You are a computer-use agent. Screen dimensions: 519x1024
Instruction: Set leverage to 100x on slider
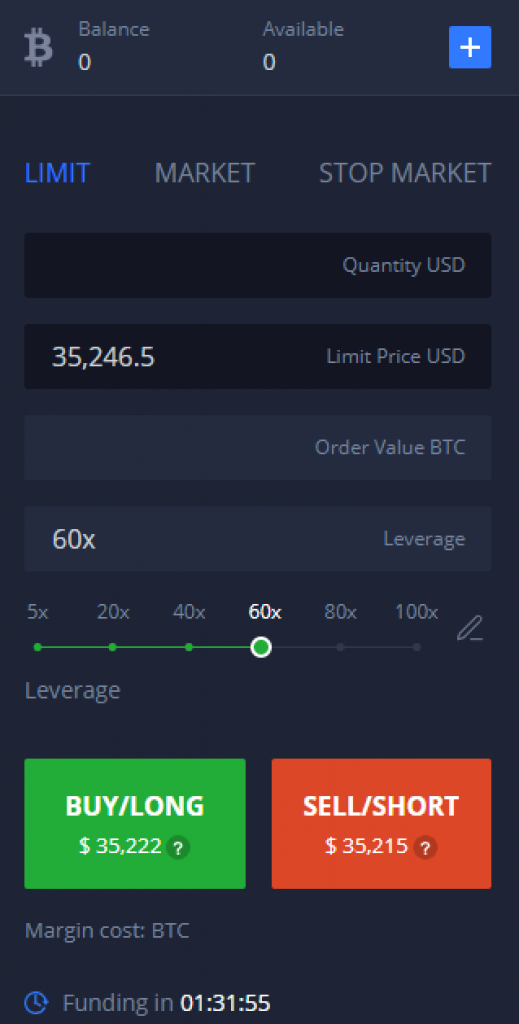(x=417, y=647)
